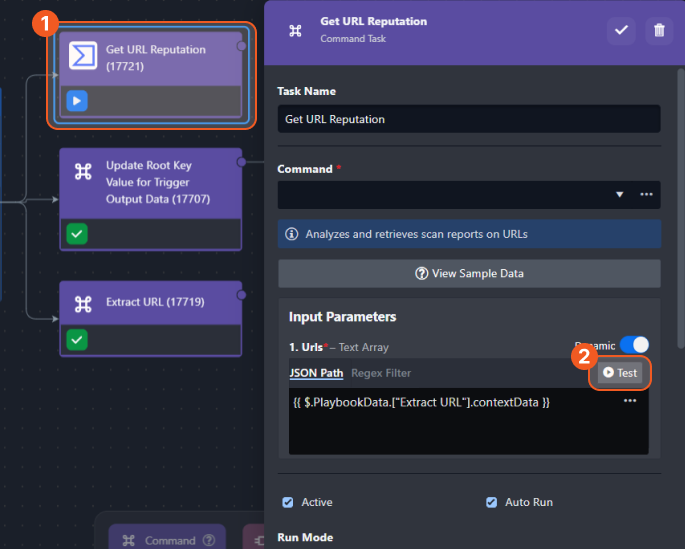Uncheck the Active checkbox
Viewport: 685px width, 549px height.
coord(287,502)
